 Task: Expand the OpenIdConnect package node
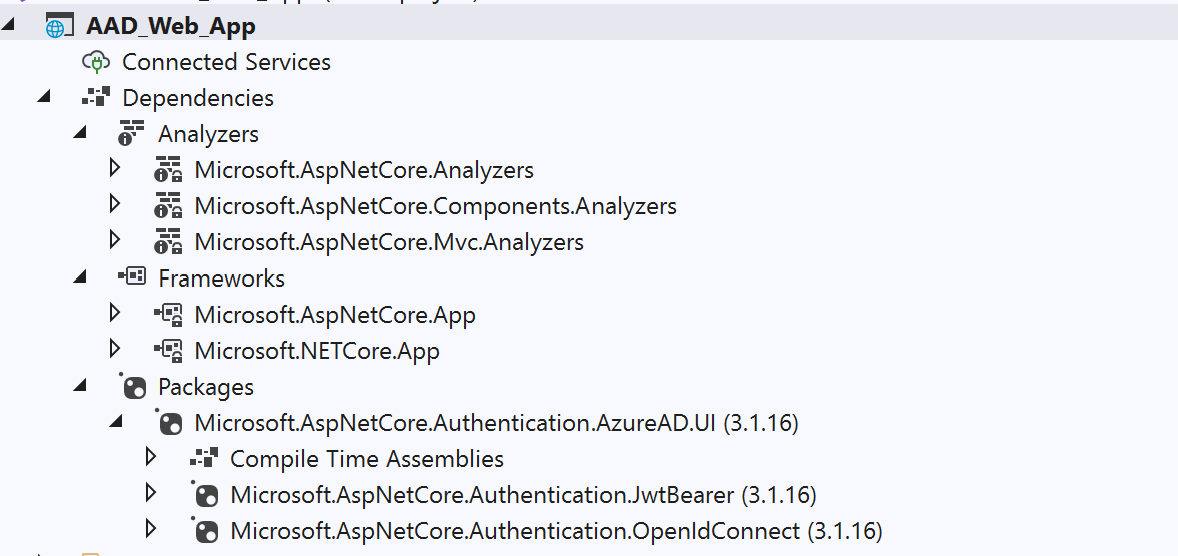click(150, 528)
